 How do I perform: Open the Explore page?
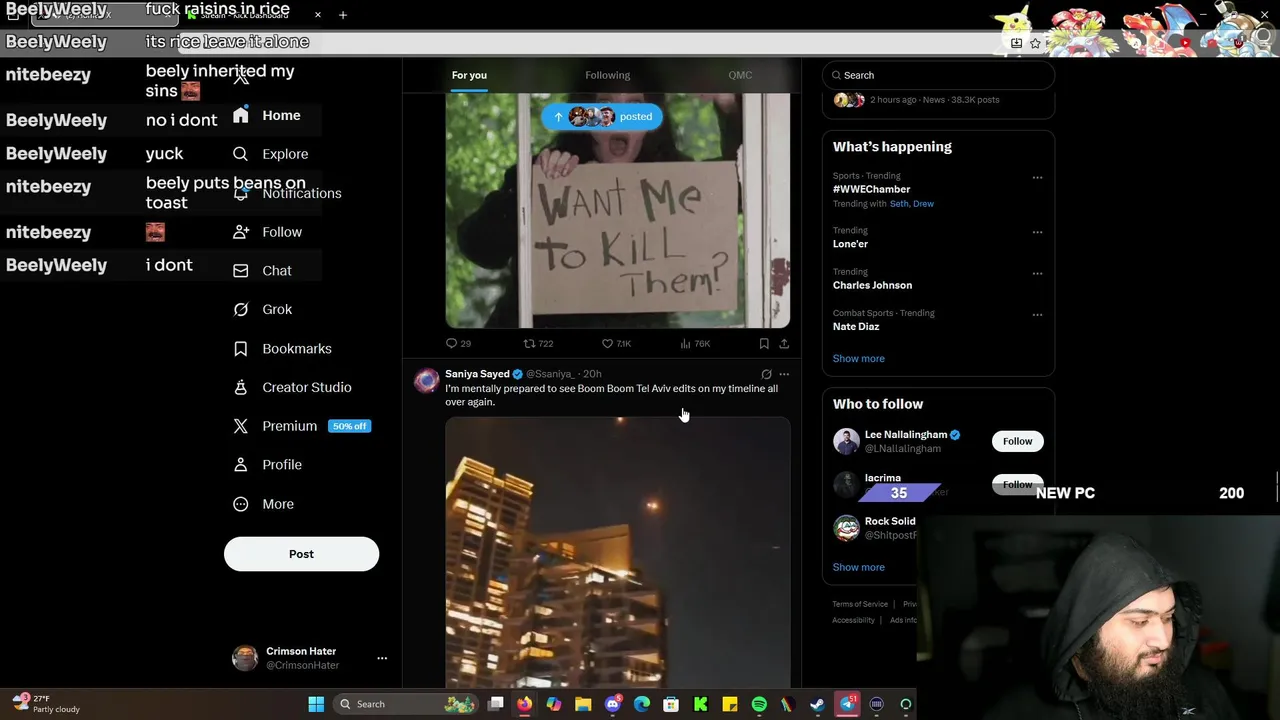[270, 154]
